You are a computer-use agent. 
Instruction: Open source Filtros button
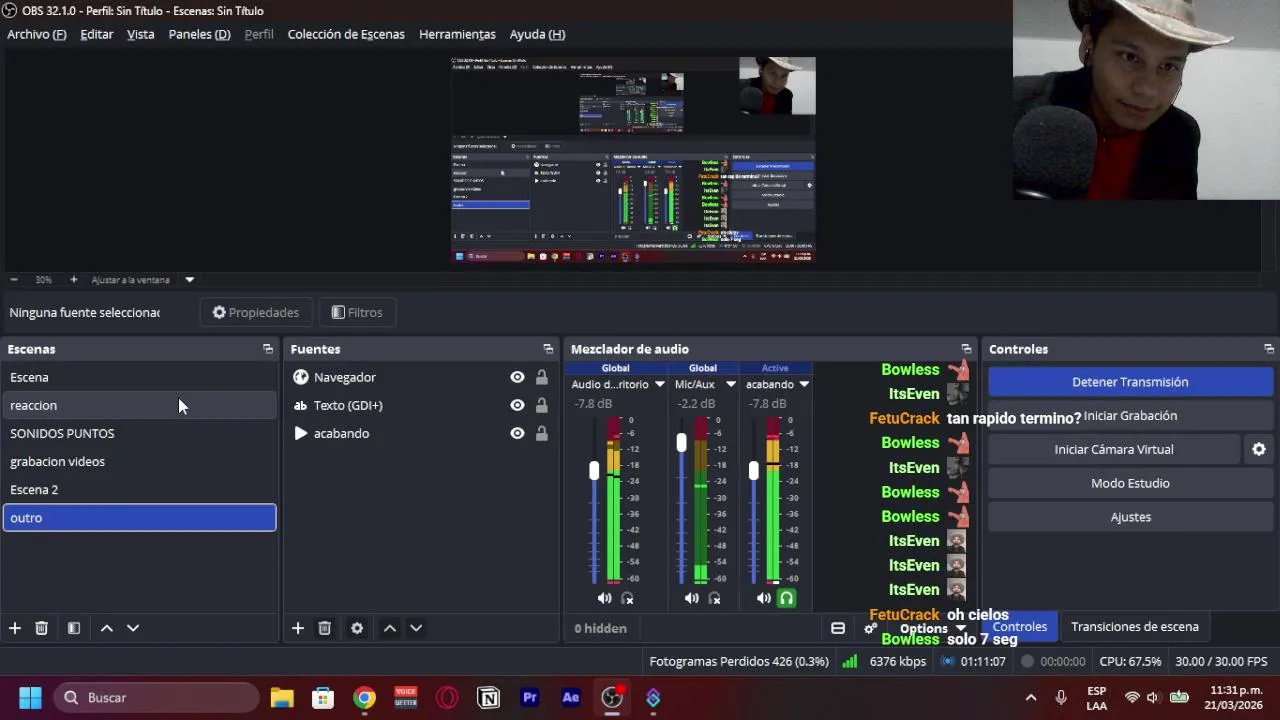[x=357, y=312]
